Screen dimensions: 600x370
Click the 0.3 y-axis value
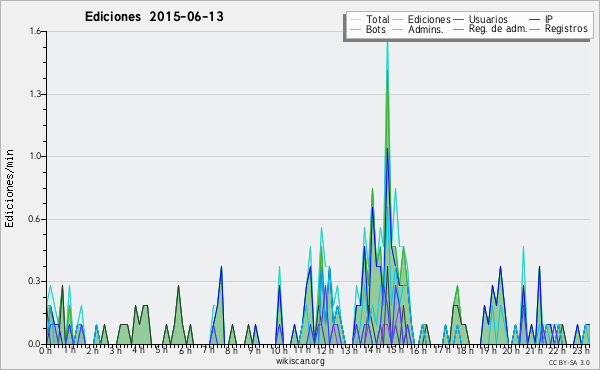coord(35,281)
